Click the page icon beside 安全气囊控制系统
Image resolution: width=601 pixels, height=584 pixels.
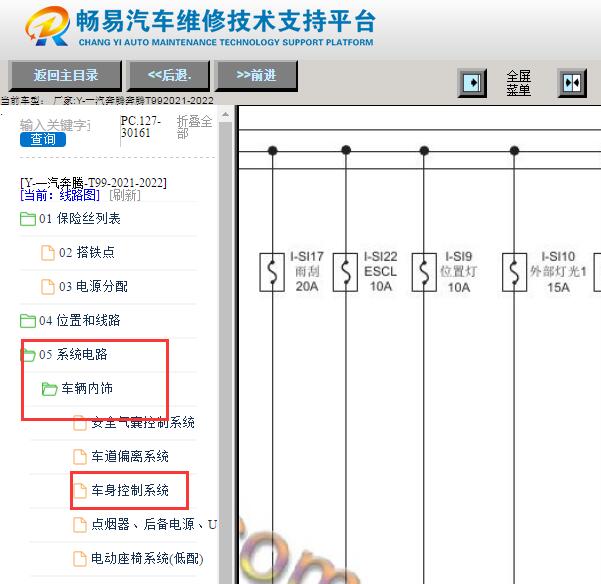coord(80,423)
